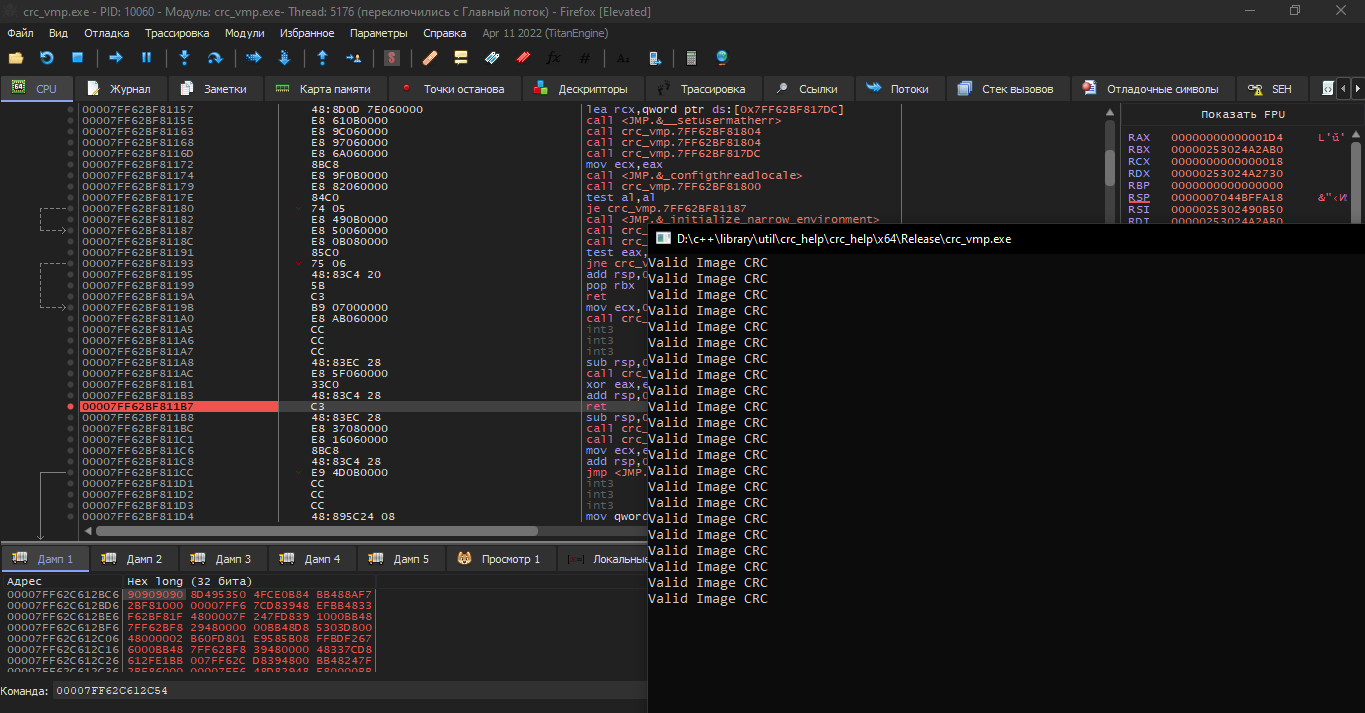Open the Трассировка menu in the menu bar

177,33
